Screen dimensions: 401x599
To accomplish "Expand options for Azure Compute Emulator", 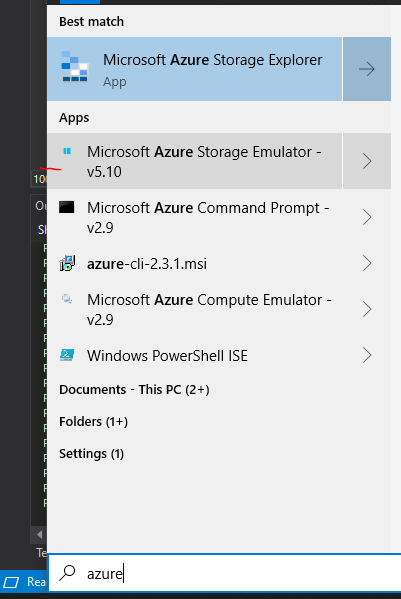I will pyautogui.click(x=367, y=309).
